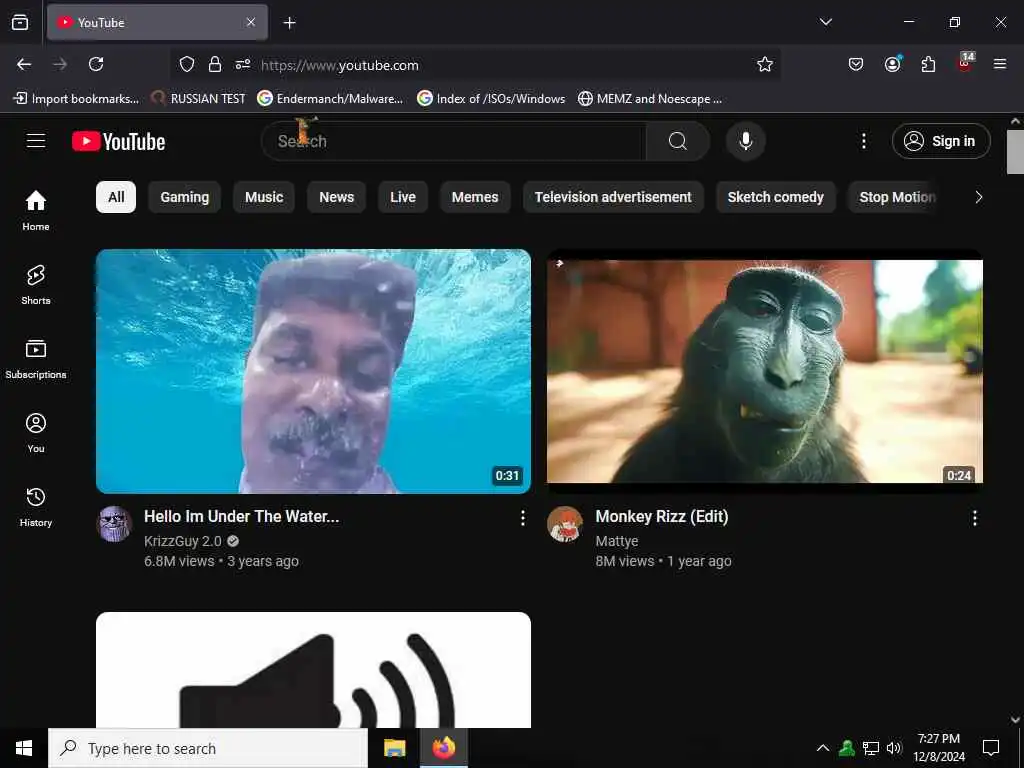
Task: Select the Gaming filter chip
Action: tap(185, 197)
